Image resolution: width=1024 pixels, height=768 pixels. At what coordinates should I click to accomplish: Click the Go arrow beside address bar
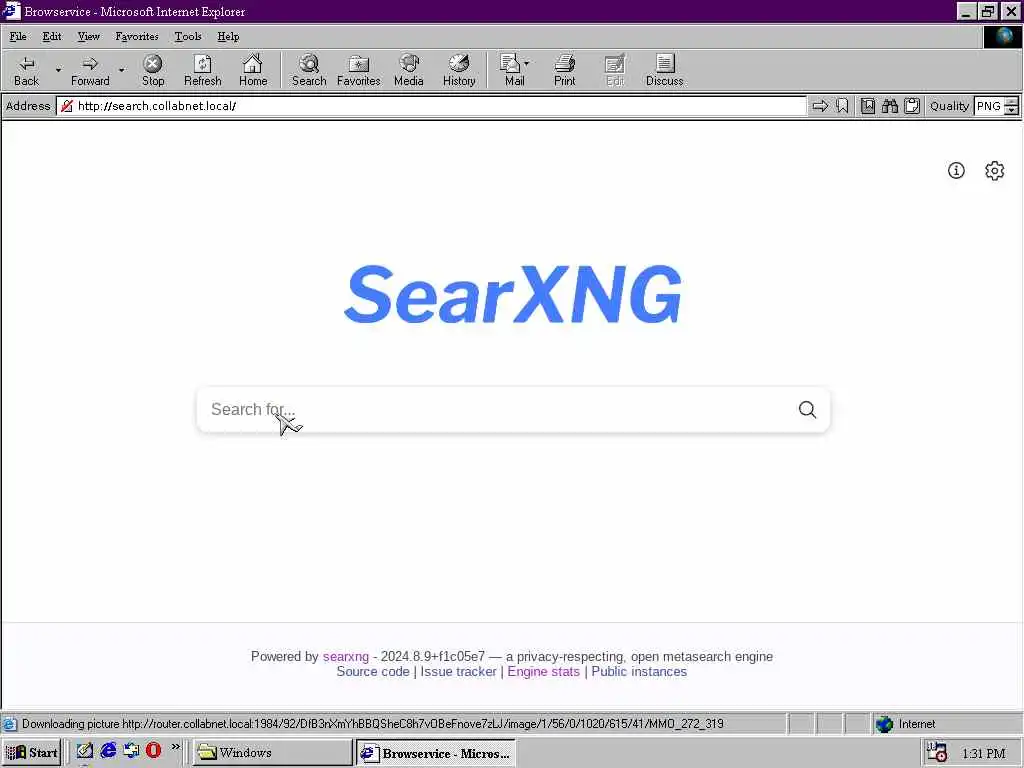pos(820,106)
